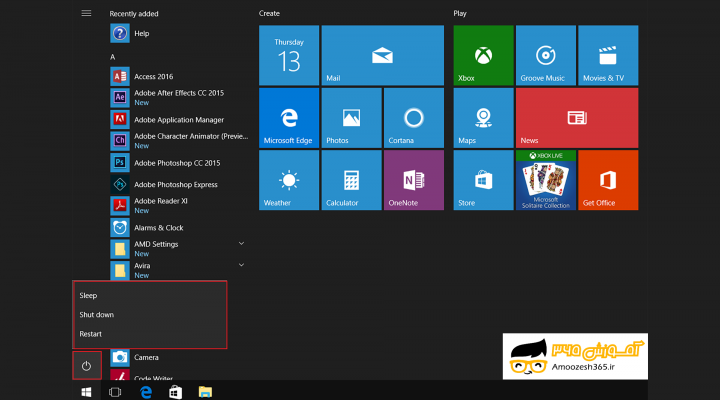Open Microsoft Solitaire Collection tile
The height and width of the screenshot is (400, 720).
click(546, 180)
